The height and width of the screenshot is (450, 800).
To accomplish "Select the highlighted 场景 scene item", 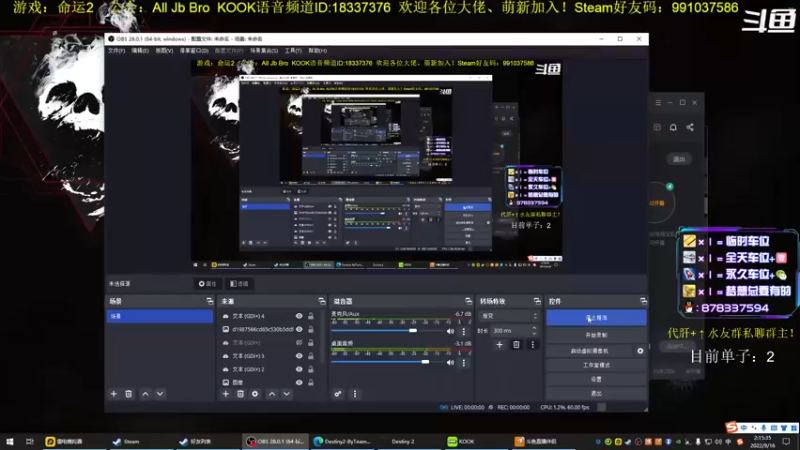I will 160,316.
